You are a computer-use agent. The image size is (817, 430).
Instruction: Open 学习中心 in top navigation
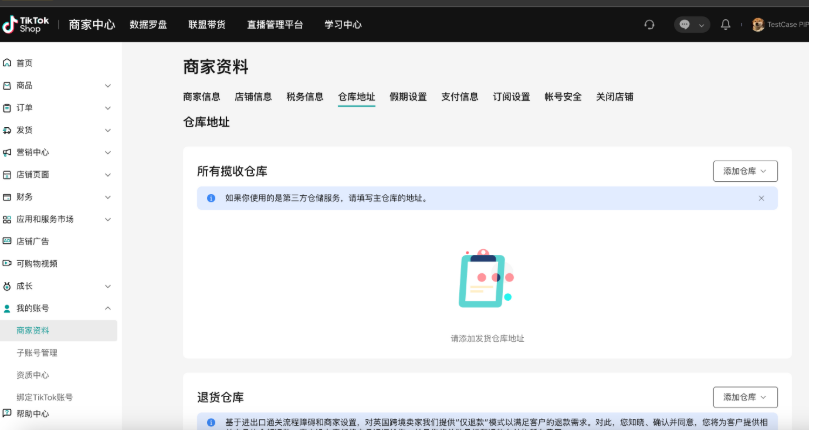tap(343, 24)
